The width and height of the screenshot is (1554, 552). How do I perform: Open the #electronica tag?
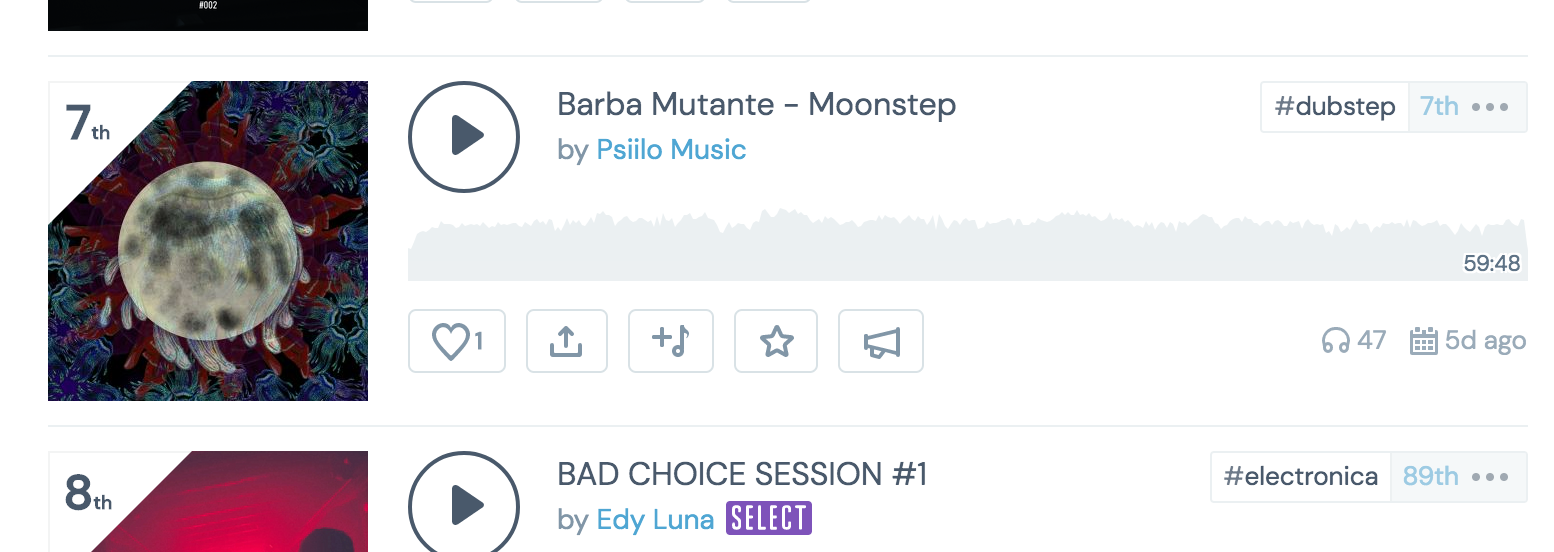1300,477
